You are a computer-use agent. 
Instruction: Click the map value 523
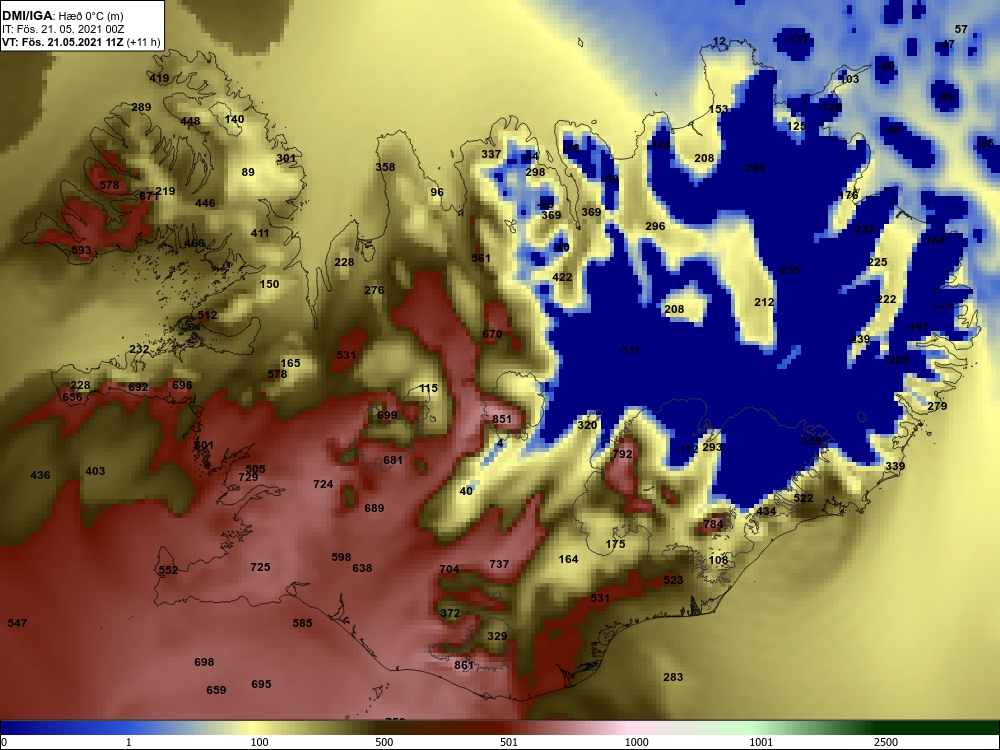click(673, 580)
